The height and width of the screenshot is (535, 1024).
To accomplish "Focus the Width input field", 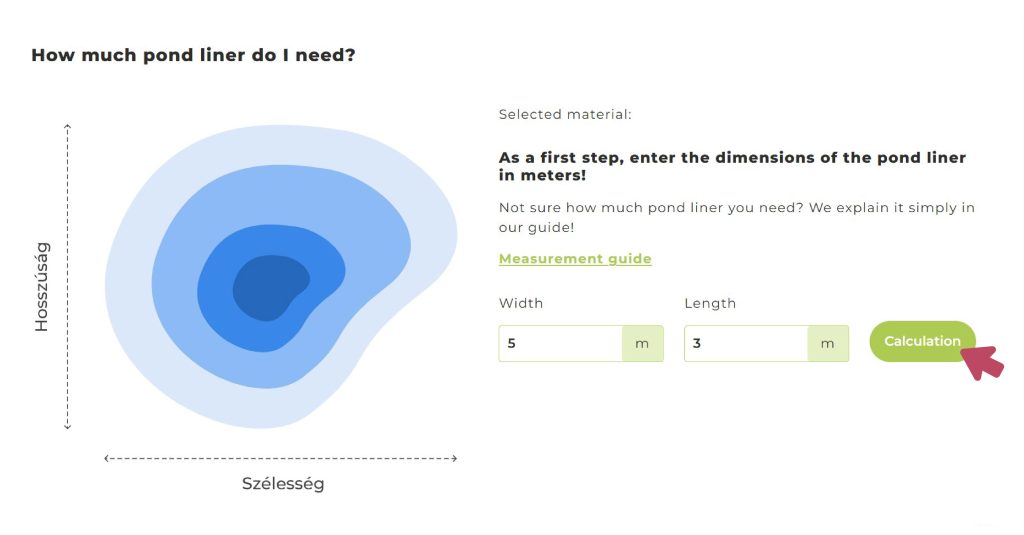I will point(560,343).
